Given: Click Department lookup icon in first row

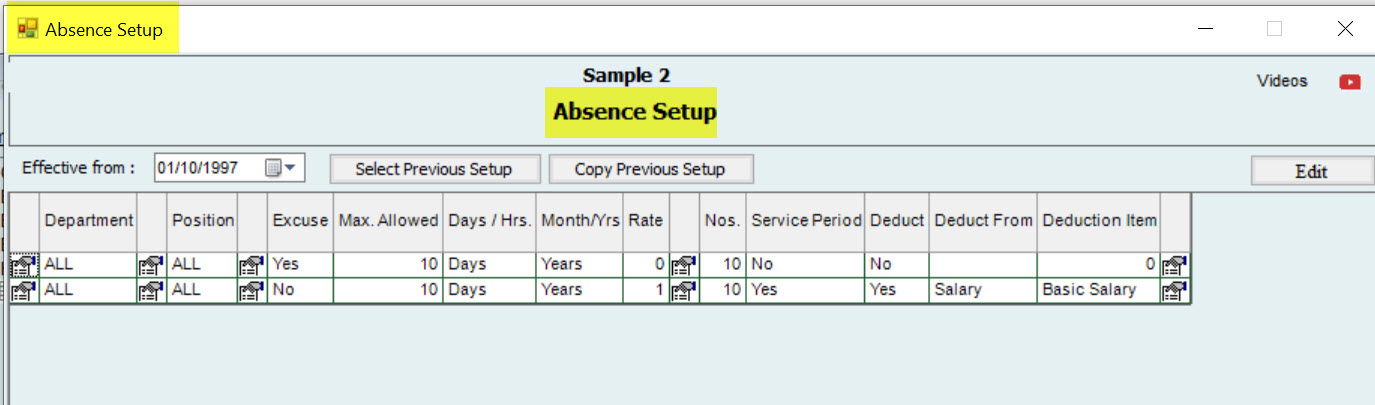Looking at the screenshot, I should click(151, 266).
